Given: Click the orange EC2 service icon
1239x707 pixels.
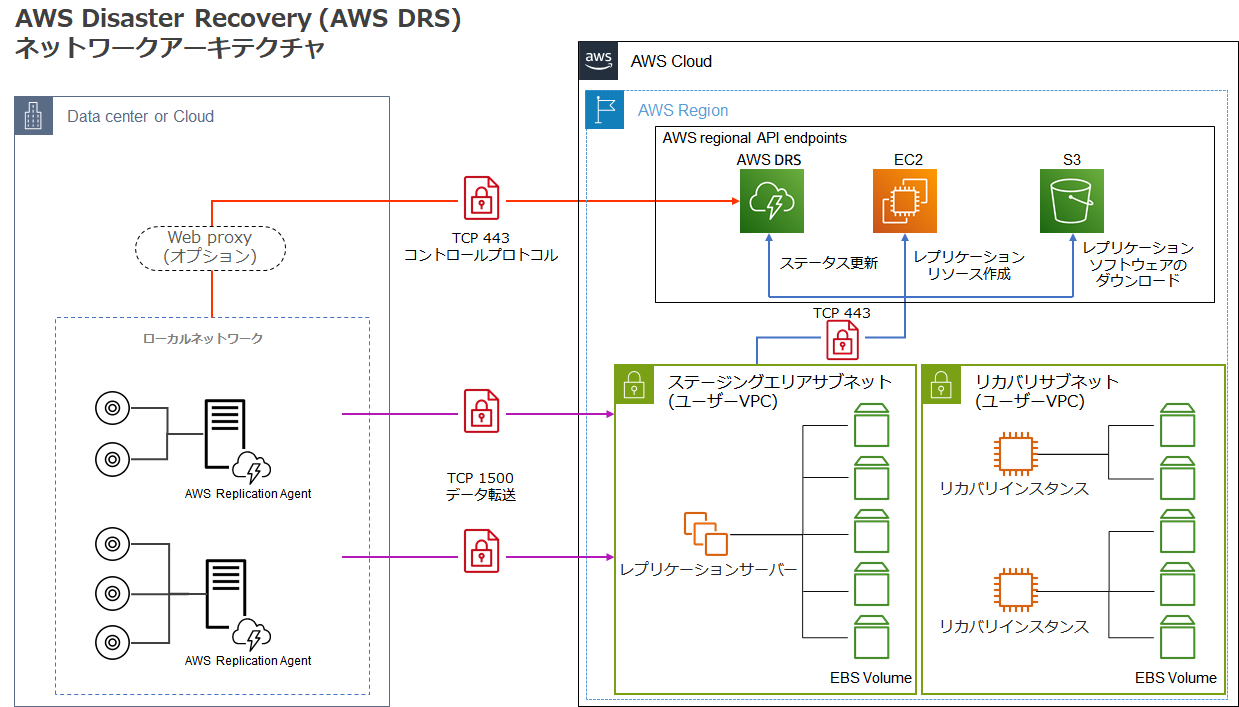Looking at the screenshot, I should (x=905, y=201).
